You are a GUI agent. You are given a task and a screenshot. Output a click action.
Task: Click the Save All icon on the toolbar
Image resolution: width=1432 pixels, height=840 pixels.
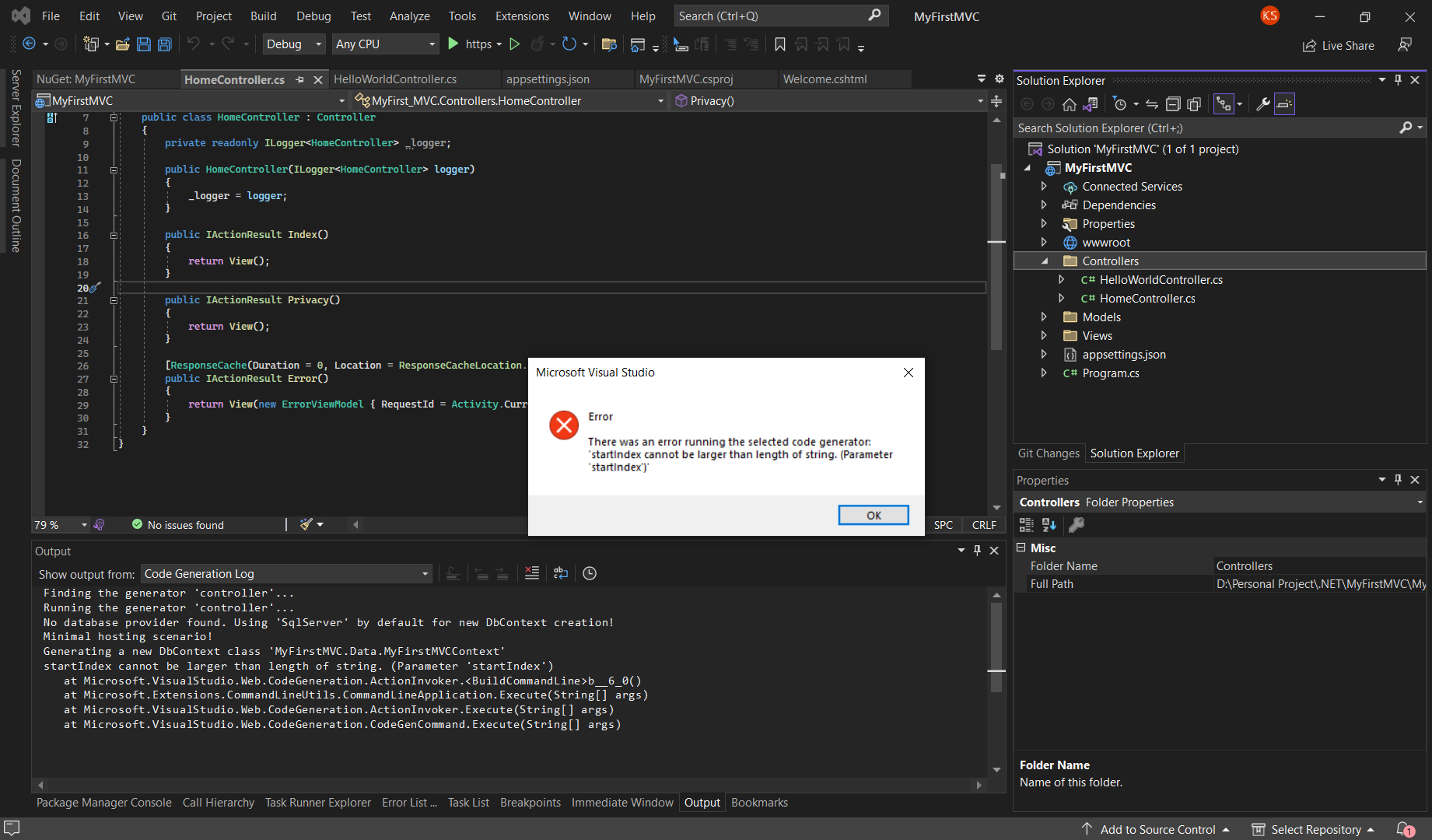(164, 44)
